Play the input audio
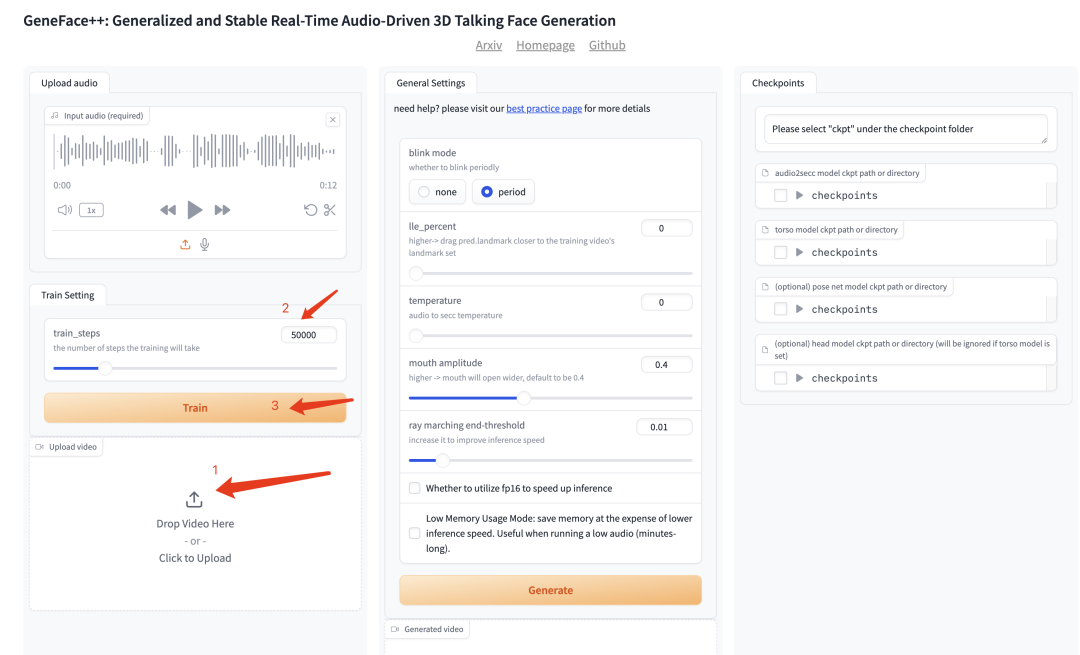Image resolution: width=1080 pixels, height=655 pixels. pos(195,210)
